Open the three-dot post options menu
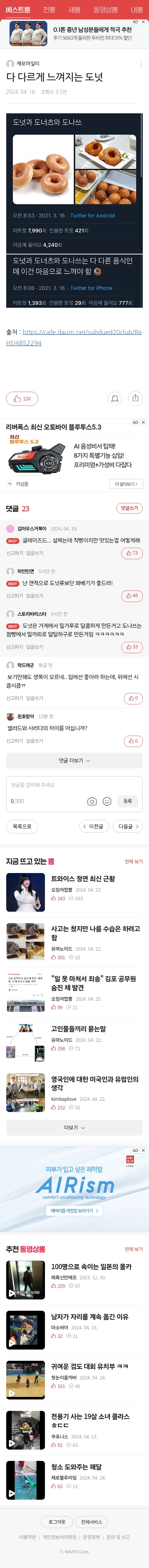 [x=141, y=64]
